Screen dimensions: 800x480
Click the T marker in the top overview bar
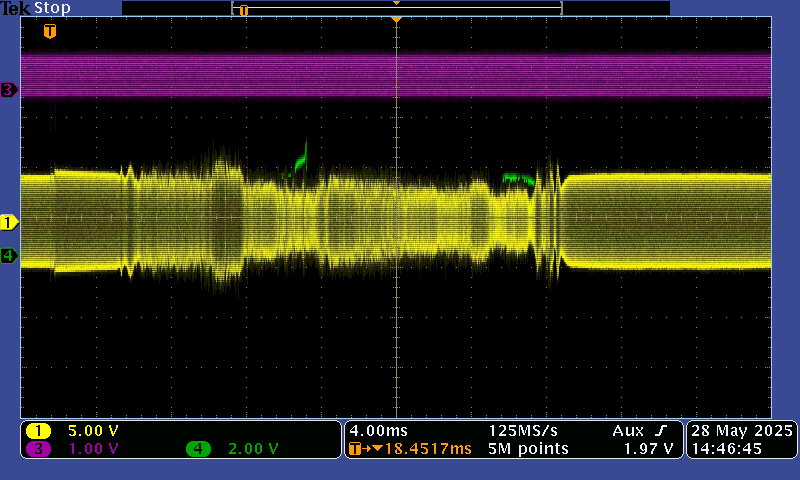pos(243,10)
